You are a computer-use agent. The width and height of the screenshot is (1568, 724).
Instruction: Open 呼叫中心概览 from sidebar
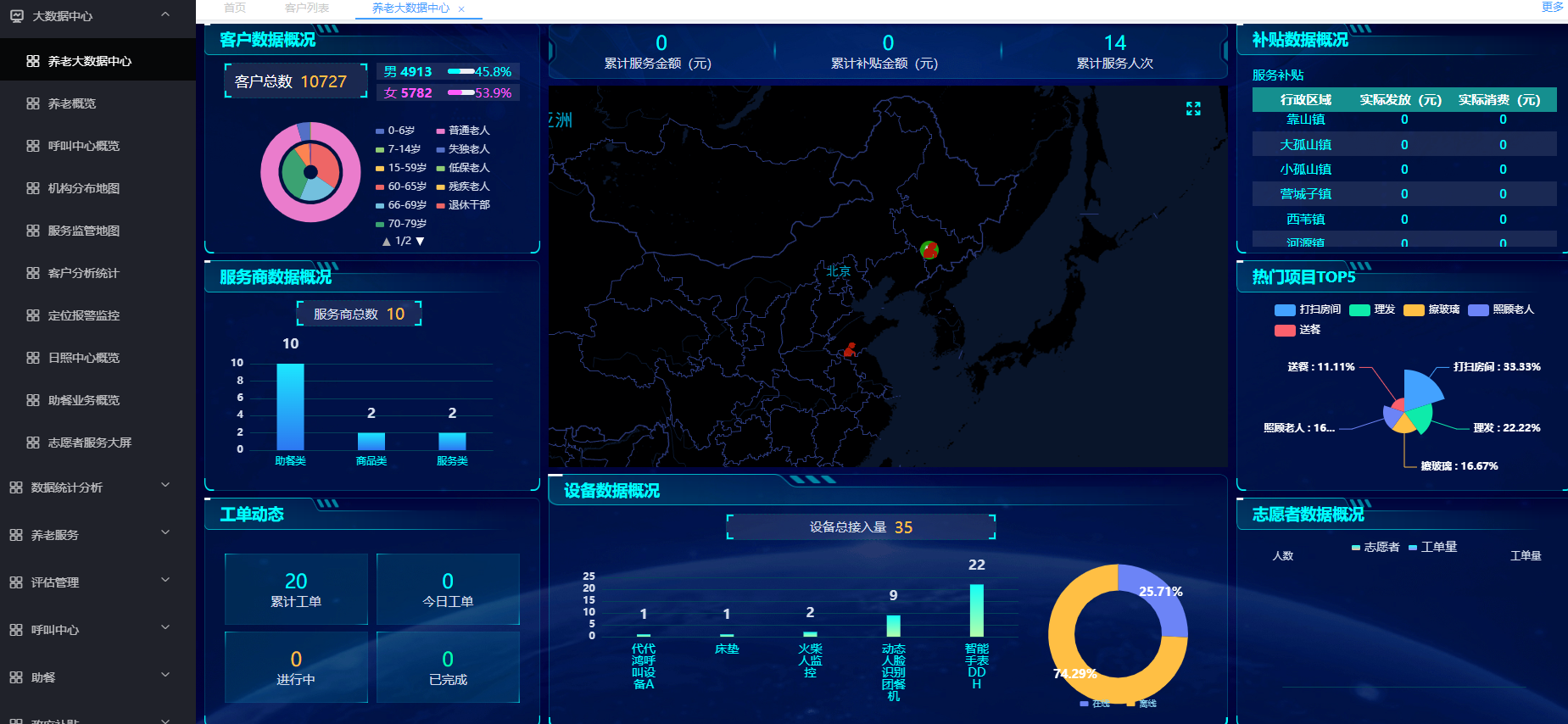click(x=83, y=146)
